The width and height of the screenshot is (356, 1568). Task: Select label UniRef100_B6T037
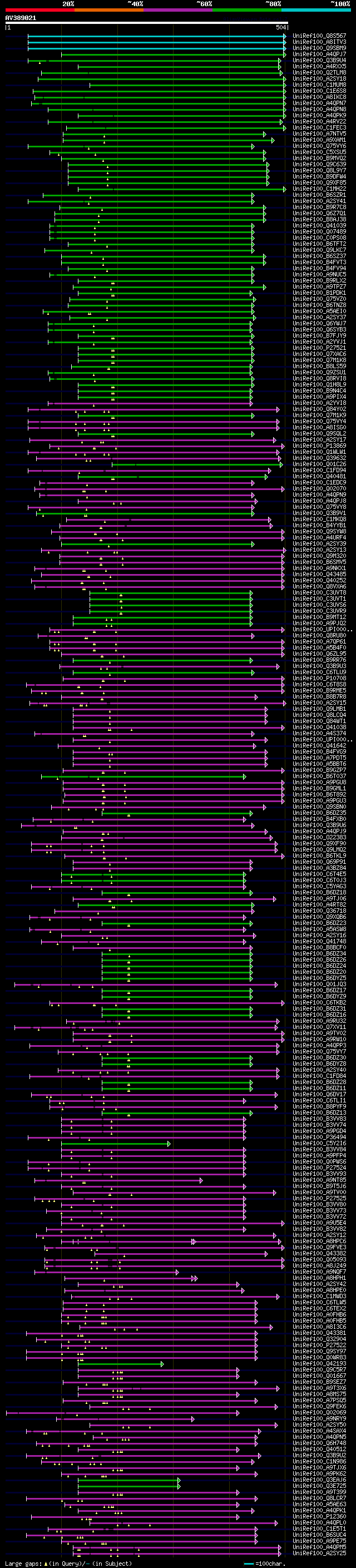pos(319,776)
